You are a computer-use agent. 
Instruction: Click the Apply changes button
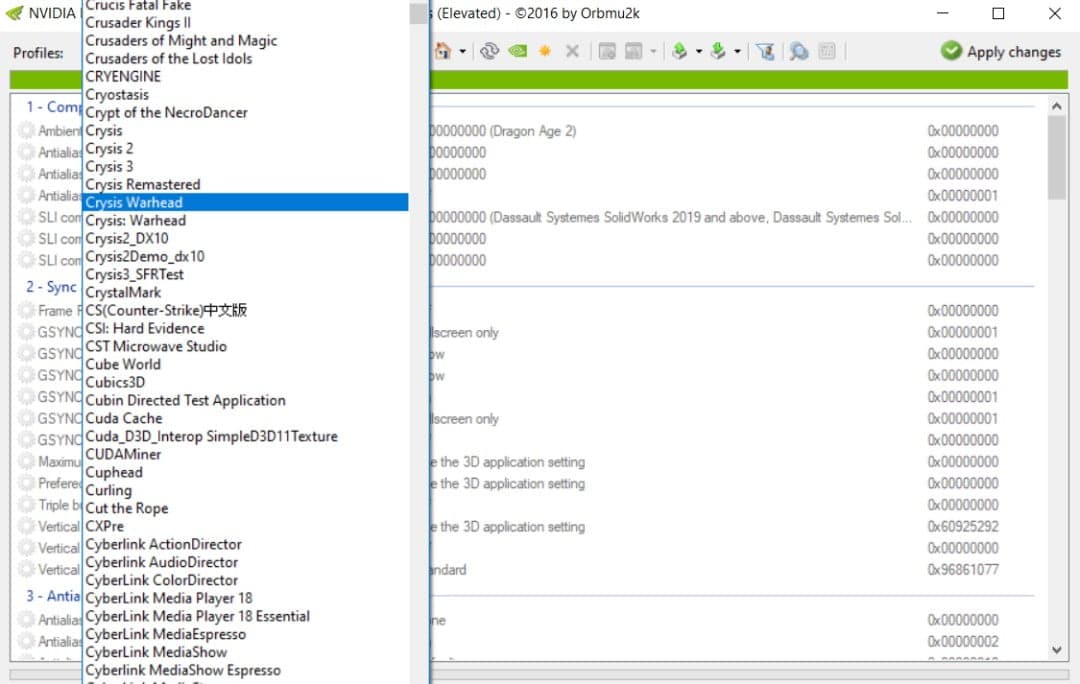coord(1001,51)
